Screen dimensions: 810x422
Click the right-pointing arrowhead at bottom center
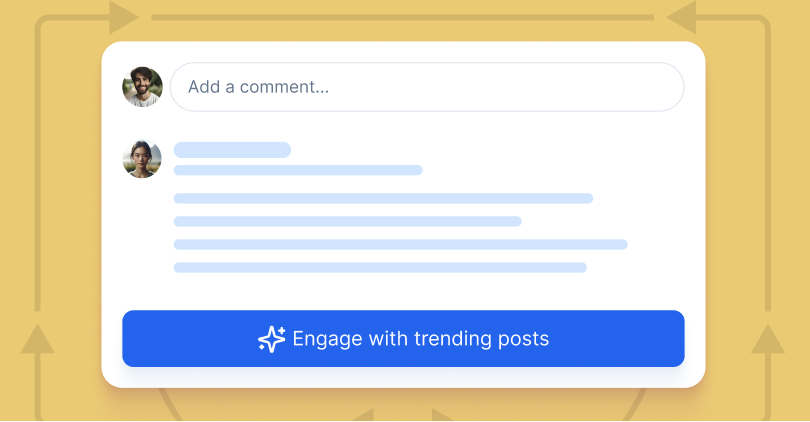click(443, 415)
